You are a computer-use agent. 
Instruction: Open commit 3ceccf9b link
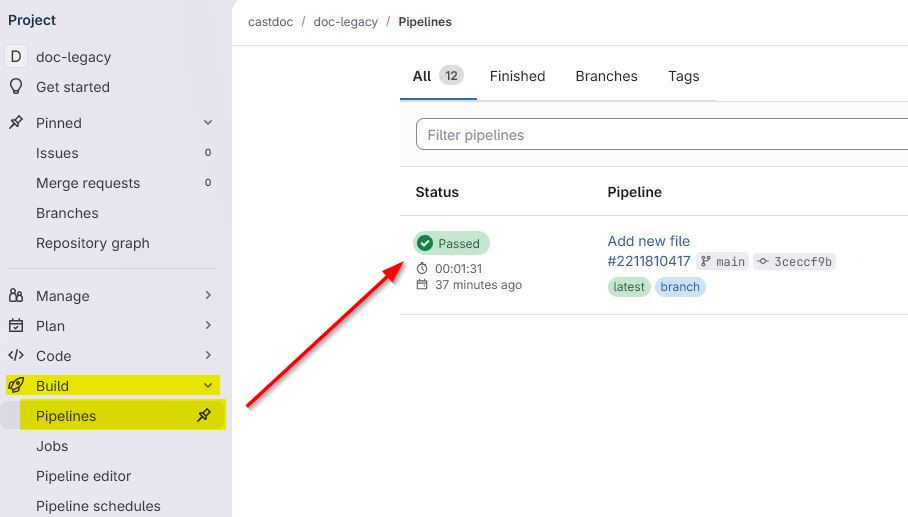pyautogui.click(x=802, y=262)
